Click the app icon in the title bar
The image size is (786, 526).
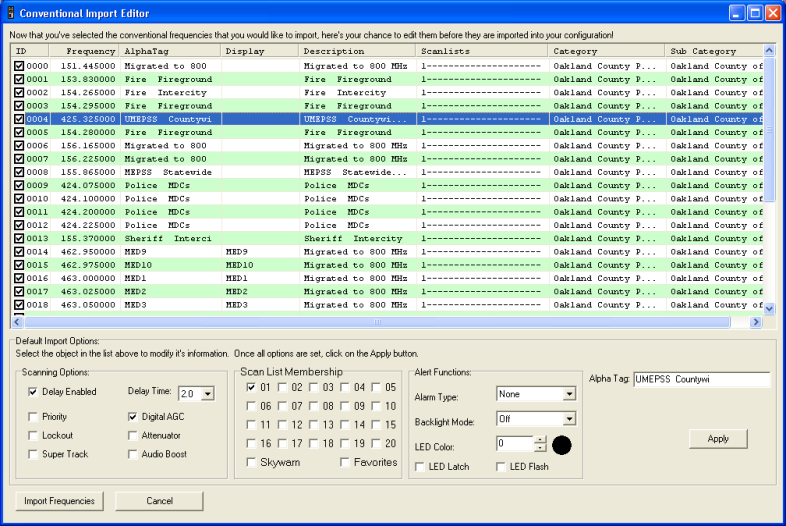11,13
